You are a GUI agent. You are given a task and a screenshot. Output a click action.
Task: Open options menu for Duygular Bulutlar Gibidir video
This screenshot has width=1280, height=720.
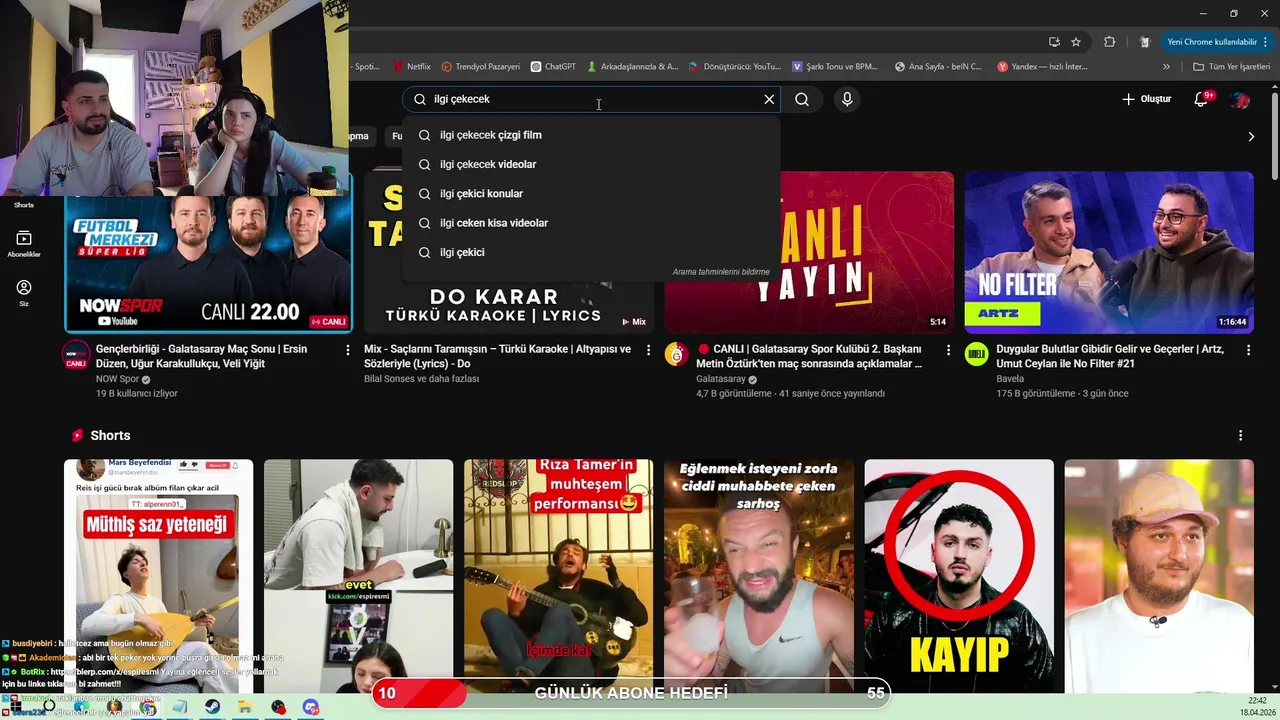click(1248, 350)
